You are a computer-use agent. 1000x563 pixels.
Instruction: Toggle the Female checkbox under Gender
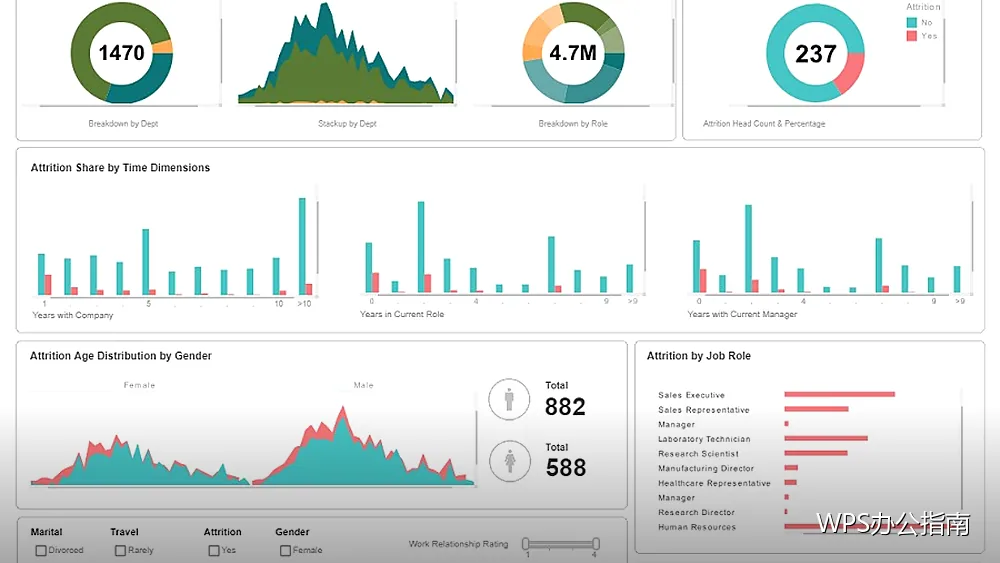click(285, 550)
